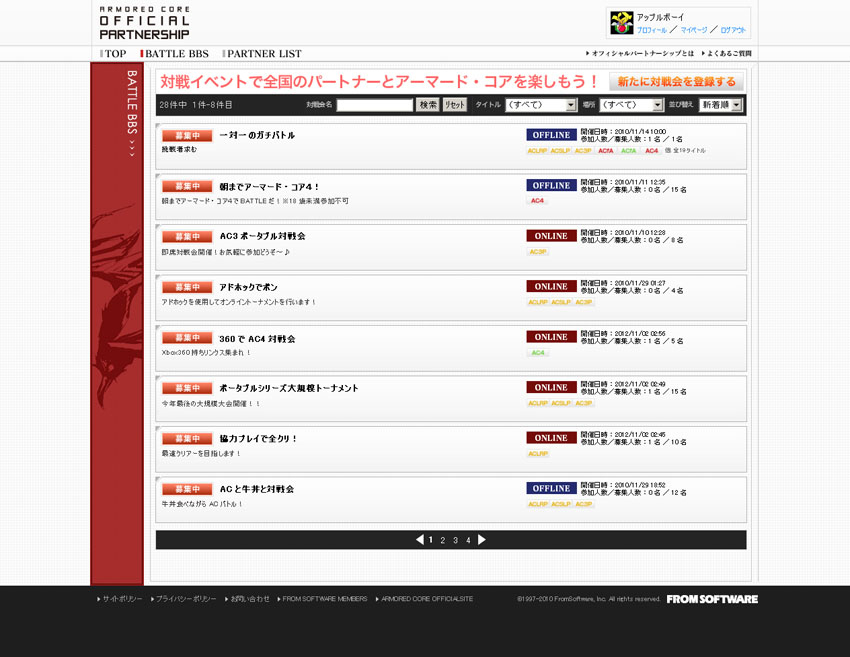This screenshot has width=850, height=657.
Task: Click AC3P tag in ポータブルシリーズ大規模トーナメント row
Action: (584, 403)
